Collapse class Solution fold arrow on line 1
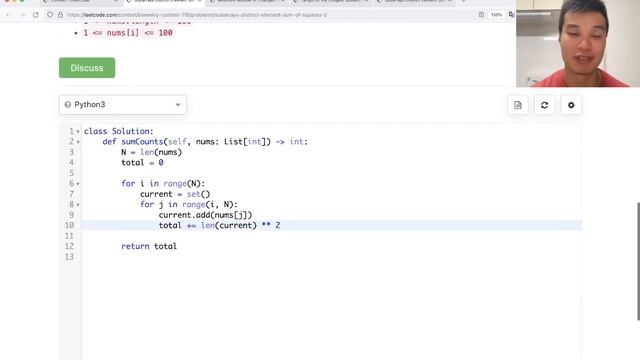640x360 pixels. pyautogui.click(x=78, y=132)
